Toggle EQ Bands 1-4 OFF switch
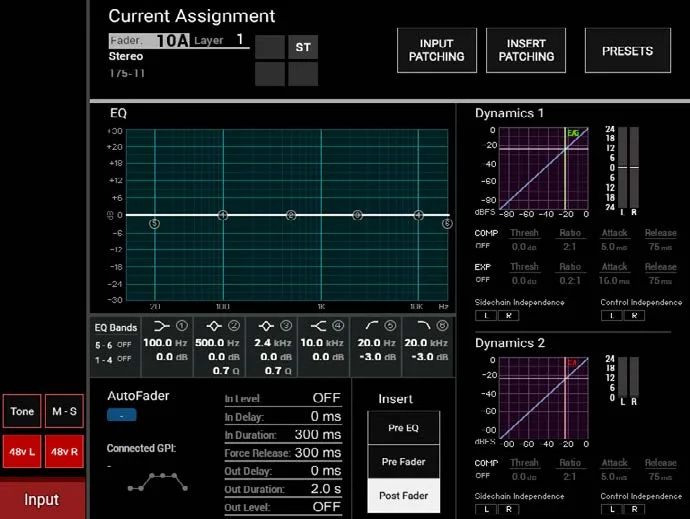 pyautogui.click(x=124, y=359)
